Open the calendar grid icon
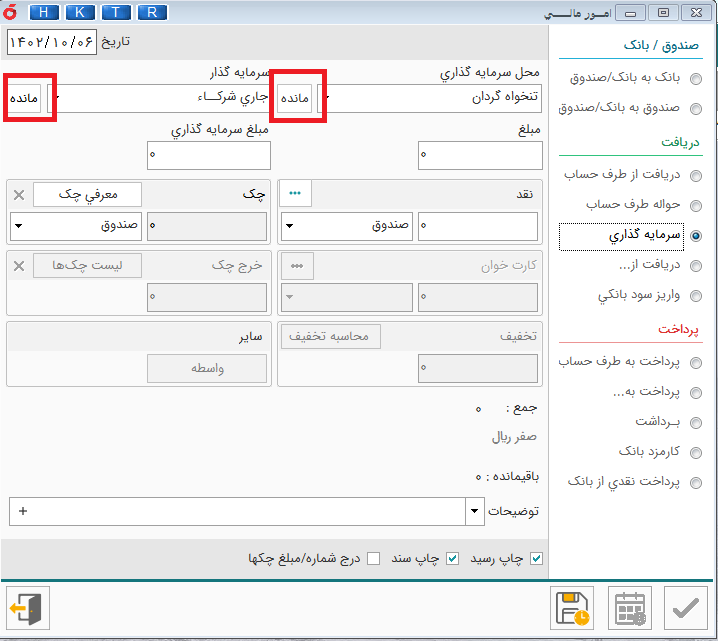Screen dimensions: 718x641 (630, 608)
